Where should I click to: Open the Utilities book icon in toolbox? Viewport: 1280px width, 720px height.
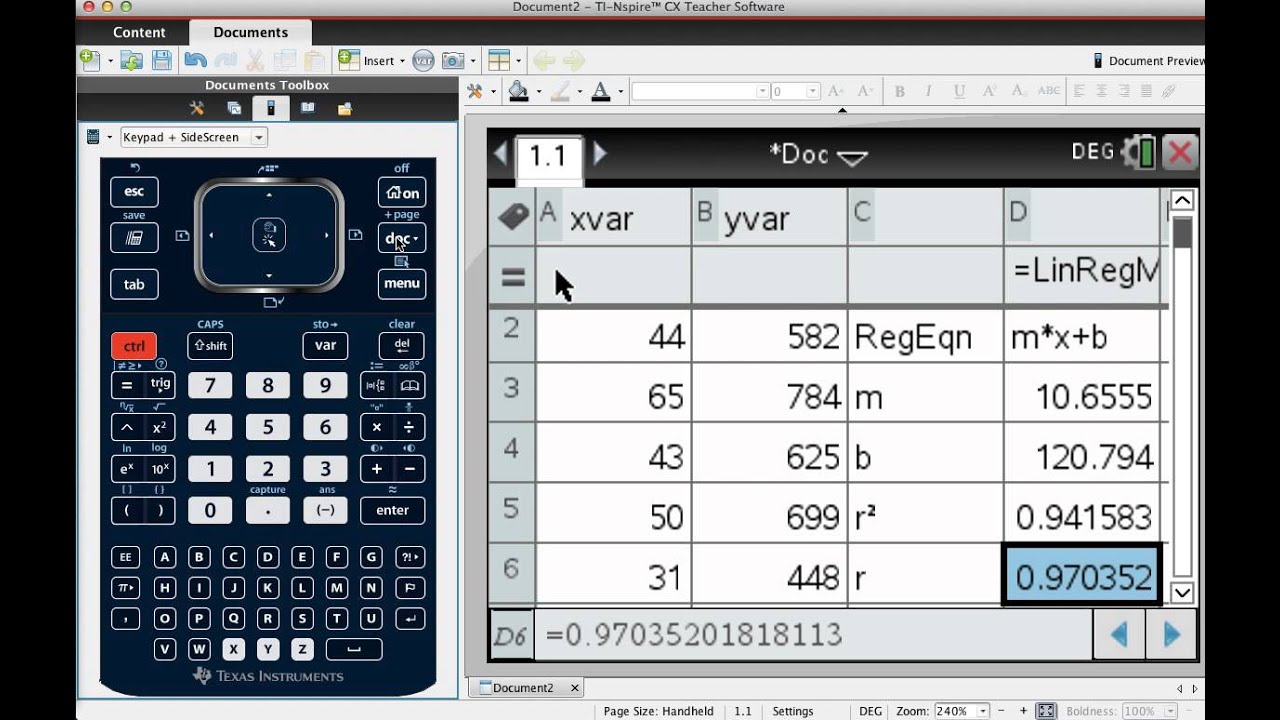(308, 108)
